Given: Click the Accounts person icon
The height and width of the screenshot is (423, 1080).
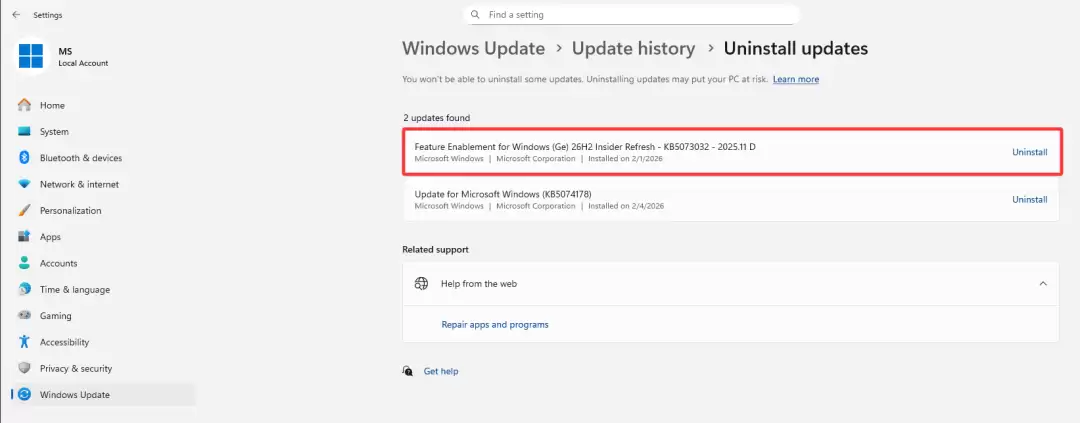Looking at the screenshot, I should click(25, 263).
